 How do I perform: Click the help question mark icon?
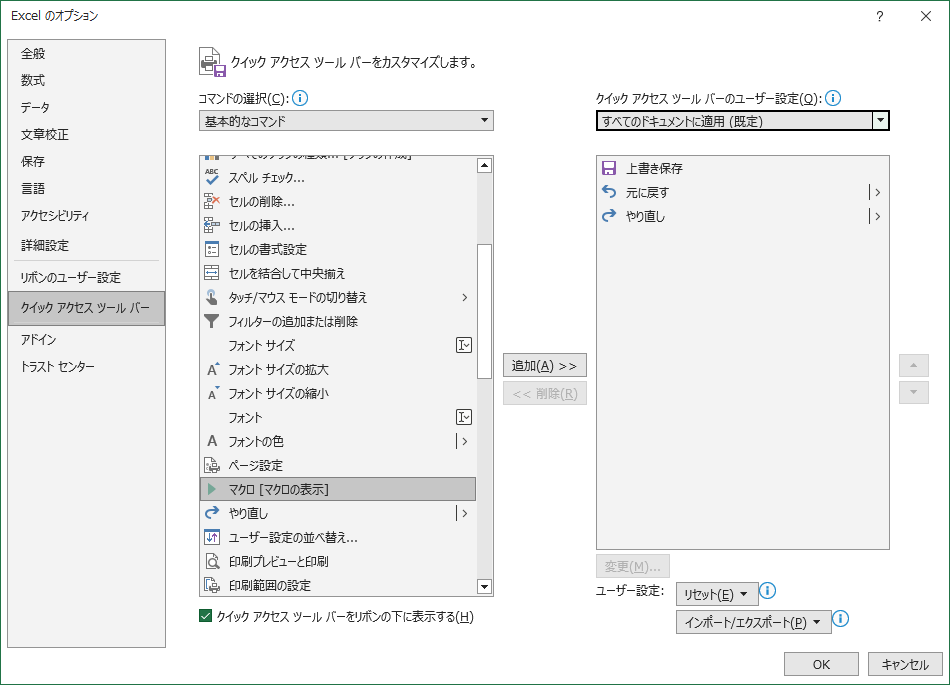[x=880, y=16]
